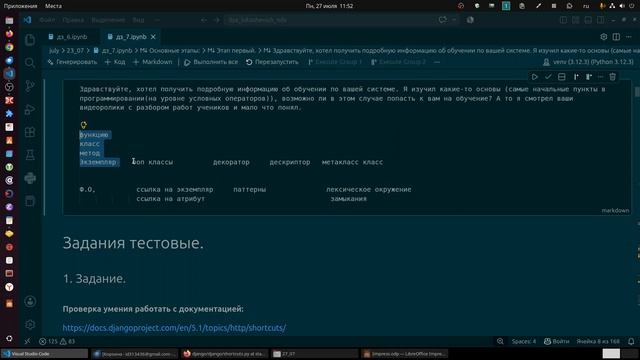The width and height of the screenshot is (640, 360).
Task: Click breadcrumb folder 23_07
Action: pos(75,51)
